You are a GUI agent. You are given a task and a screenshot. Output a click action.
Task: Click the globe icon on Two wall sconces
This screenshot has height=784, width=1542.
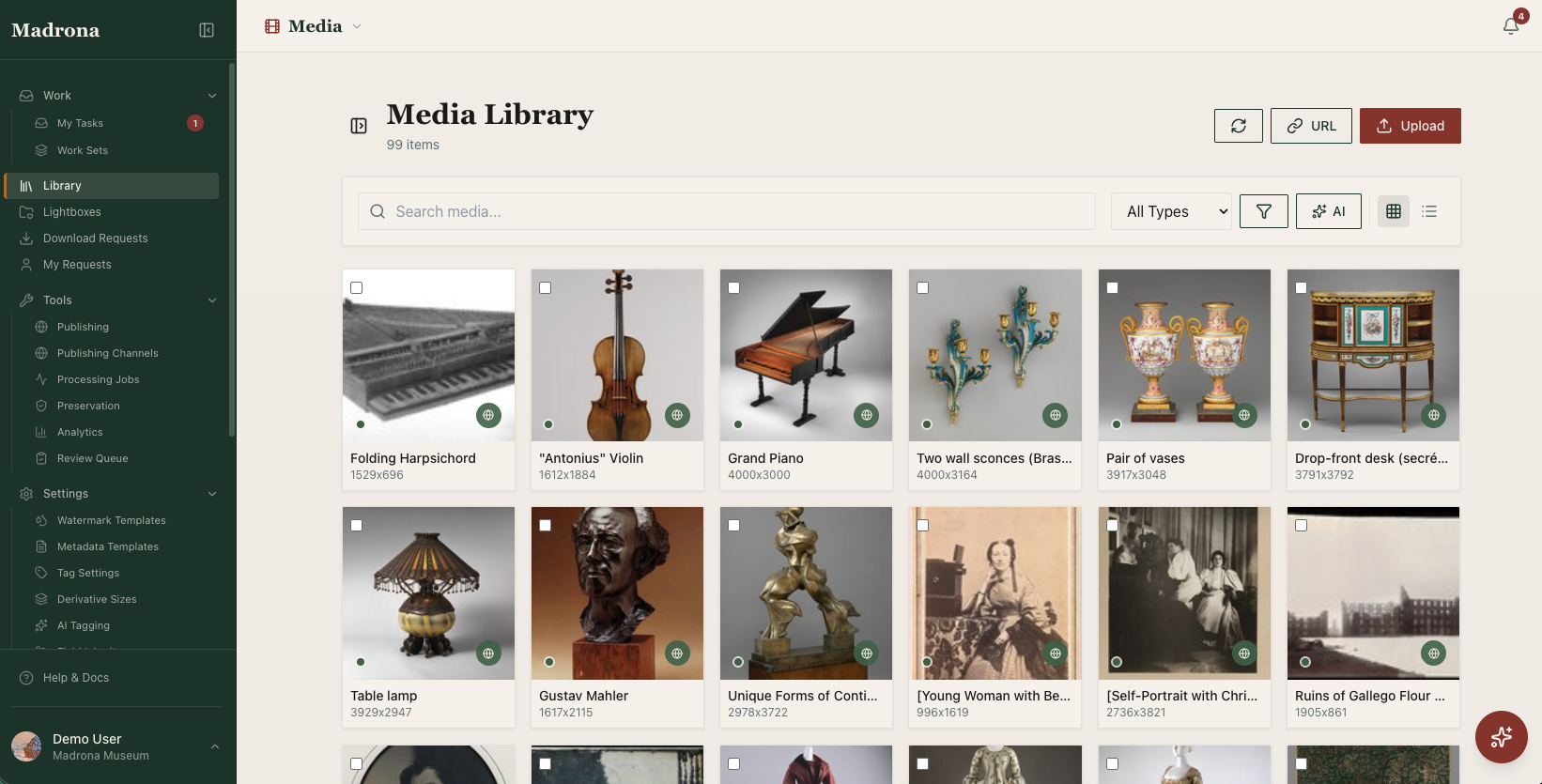tap(1055, 415)
